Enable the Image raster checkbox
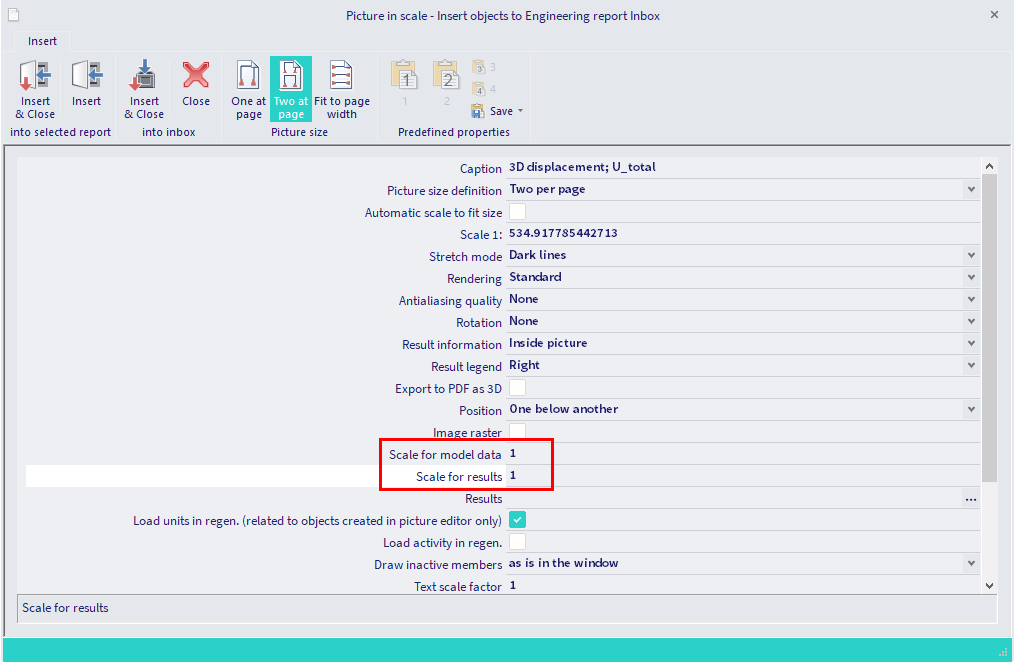Image resolution: width=1015 pixels, height=662 pixels. [518, 432]
